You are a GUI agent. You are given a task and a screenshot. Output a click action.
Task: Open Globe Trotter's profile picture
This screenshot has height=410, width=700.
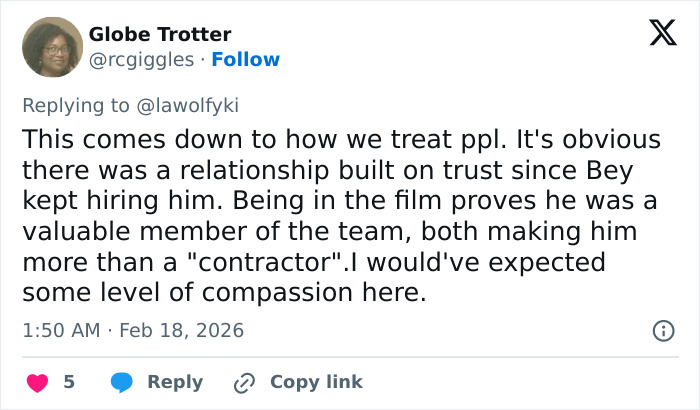52,47
